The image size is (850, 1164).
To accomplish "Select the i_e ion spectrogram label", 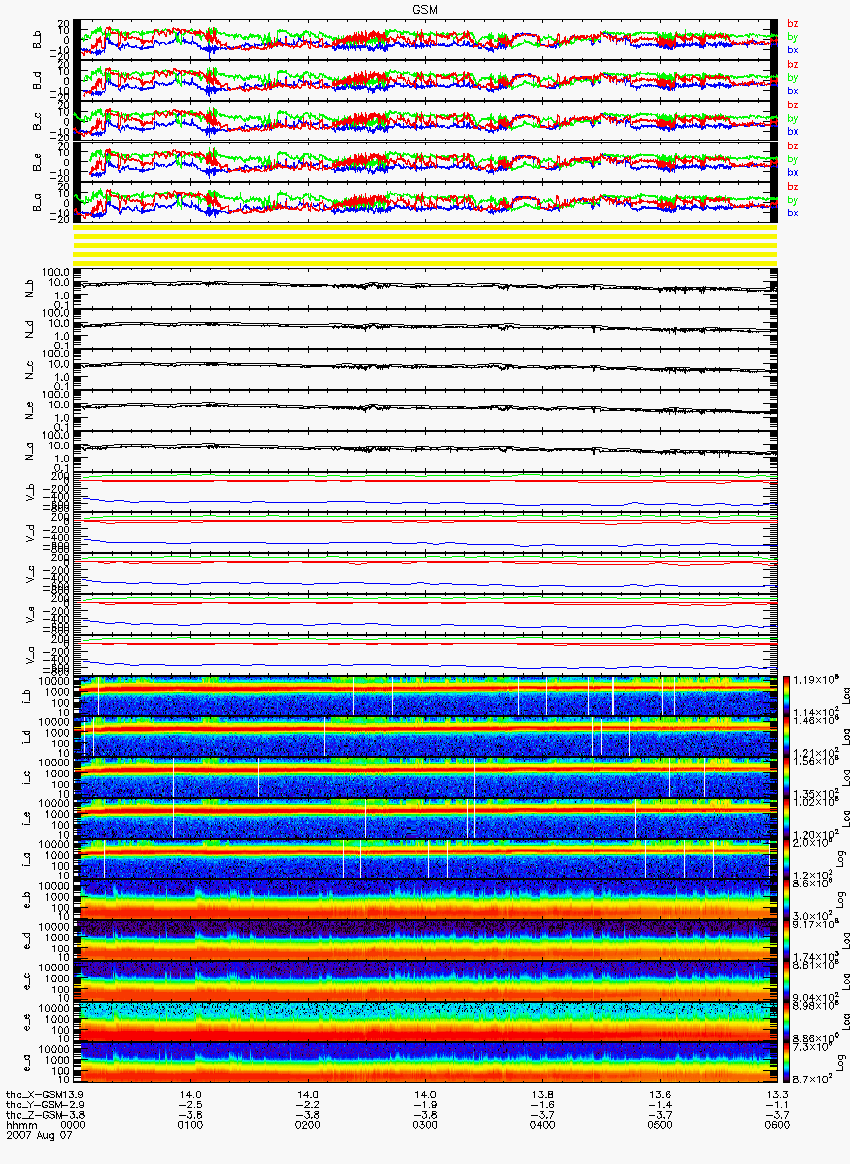I will click(x=26, y=819).
